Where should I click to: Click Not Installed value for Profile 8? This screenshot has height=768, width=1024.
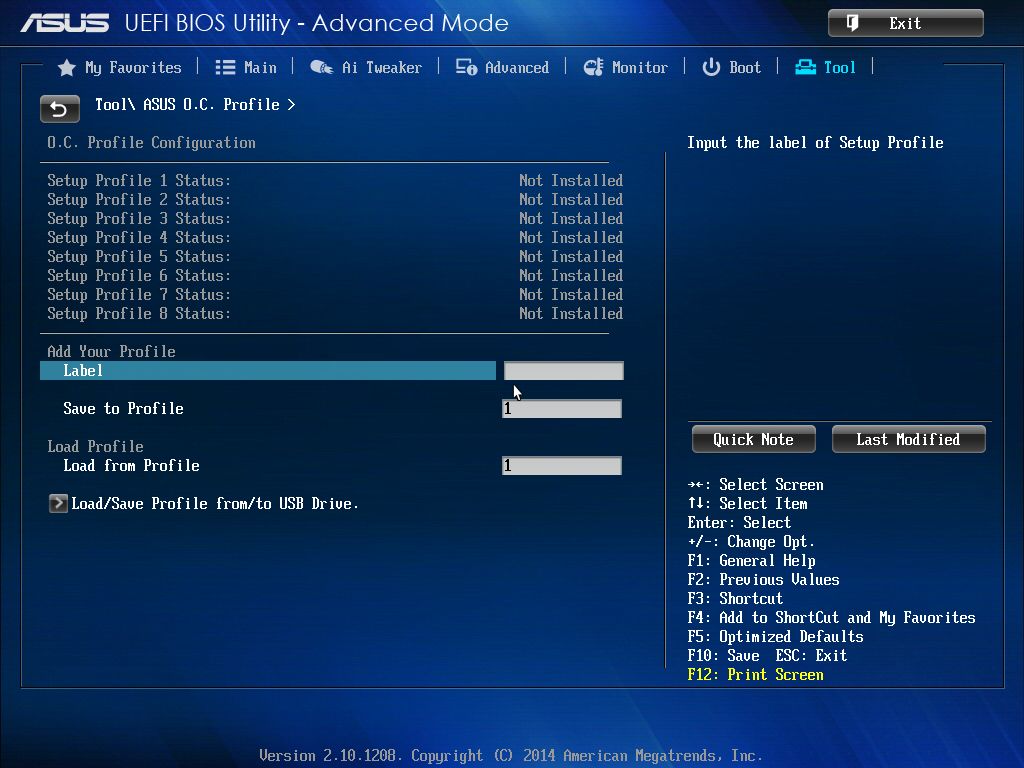point(571,313)
